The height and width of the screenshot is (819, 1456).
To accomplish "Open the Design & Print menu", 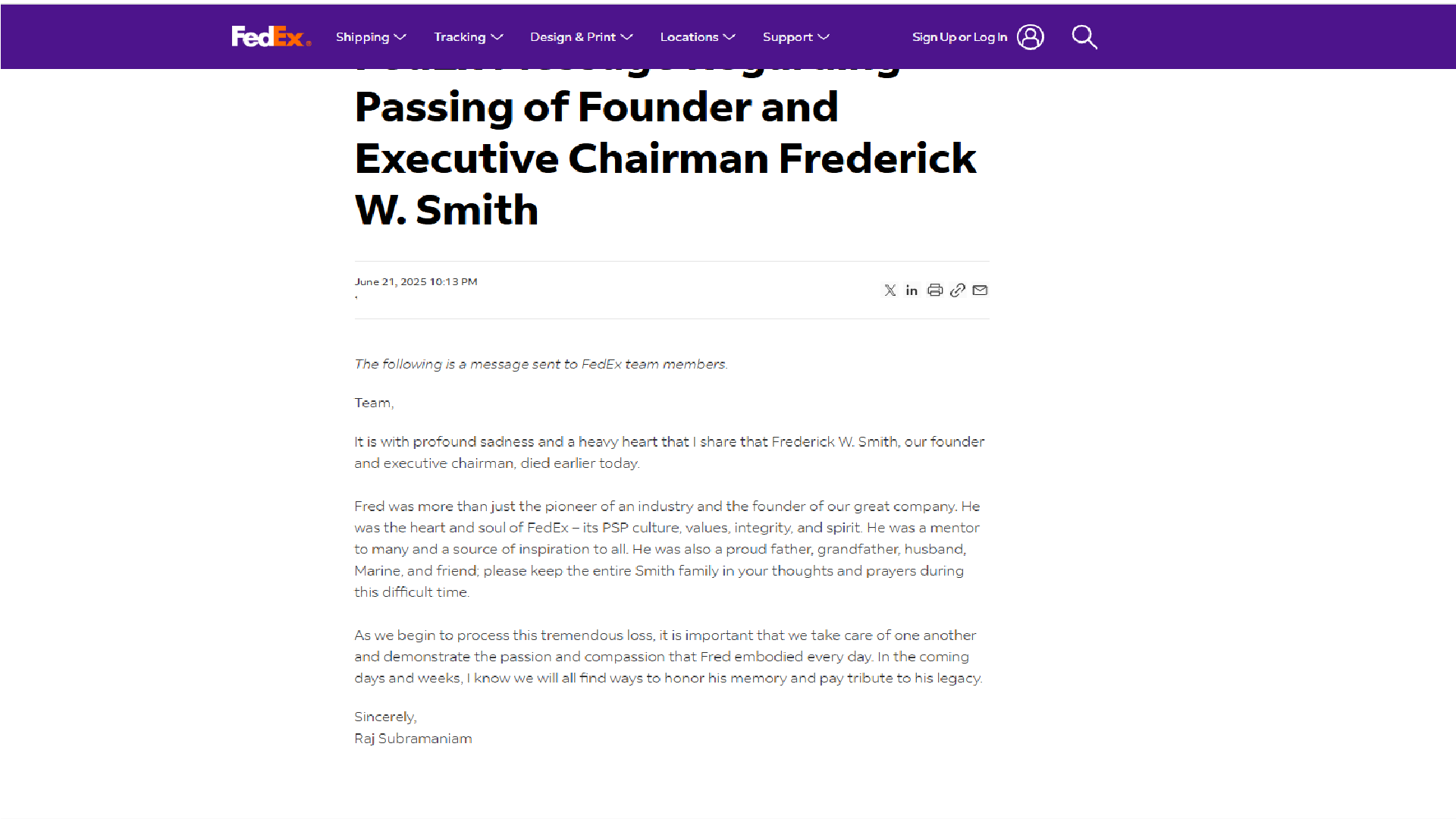I will tap(573, 36).
